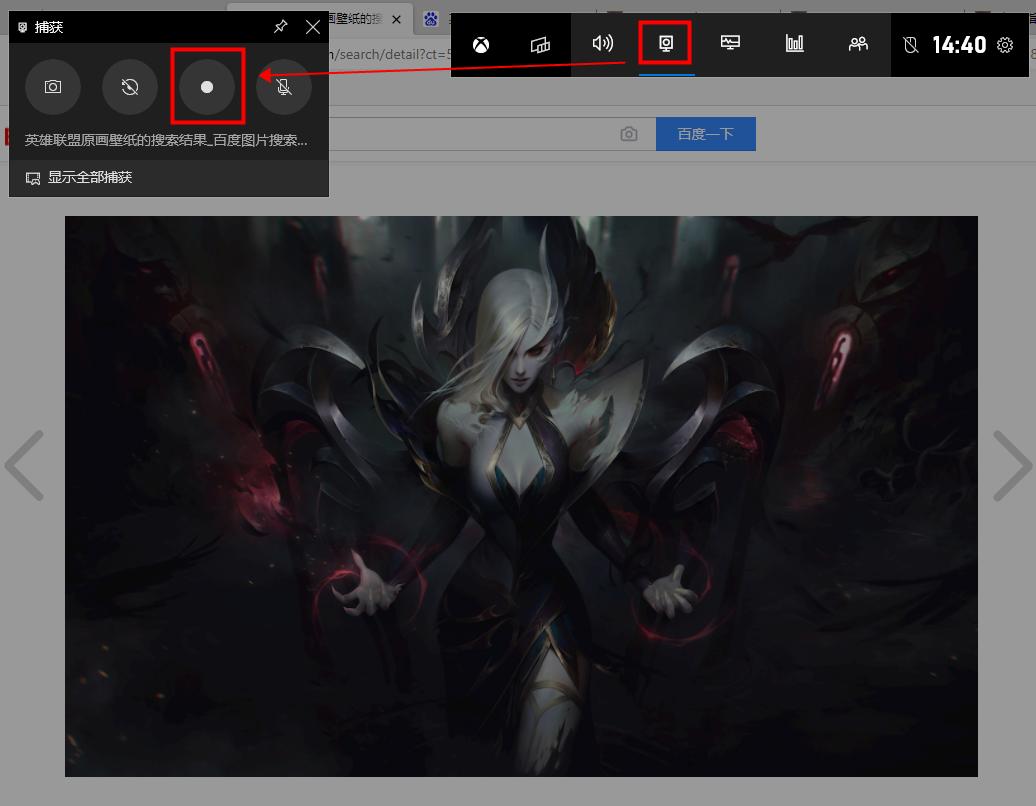
Task: Click the League of Legends wallpaper image
Action: [521, 496]
